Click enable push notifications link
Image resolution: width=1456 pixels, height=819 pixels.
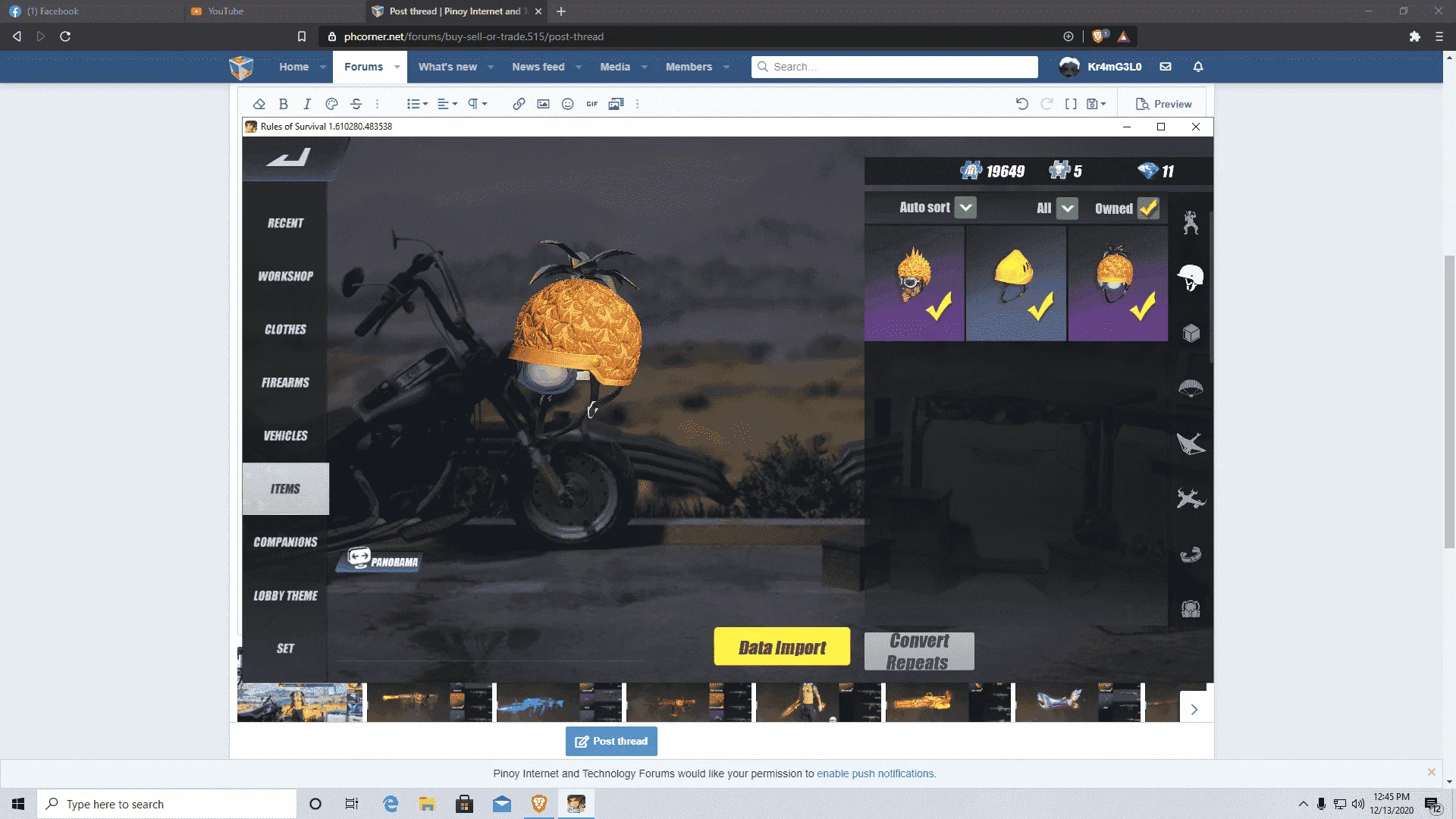tap(876, 773)
